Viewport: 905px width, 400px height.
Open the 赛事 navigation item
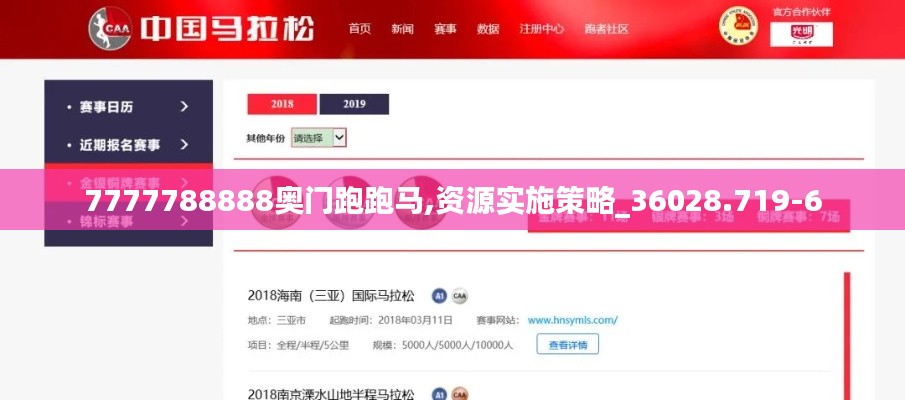pyautogui.click(x=445, y=29)
